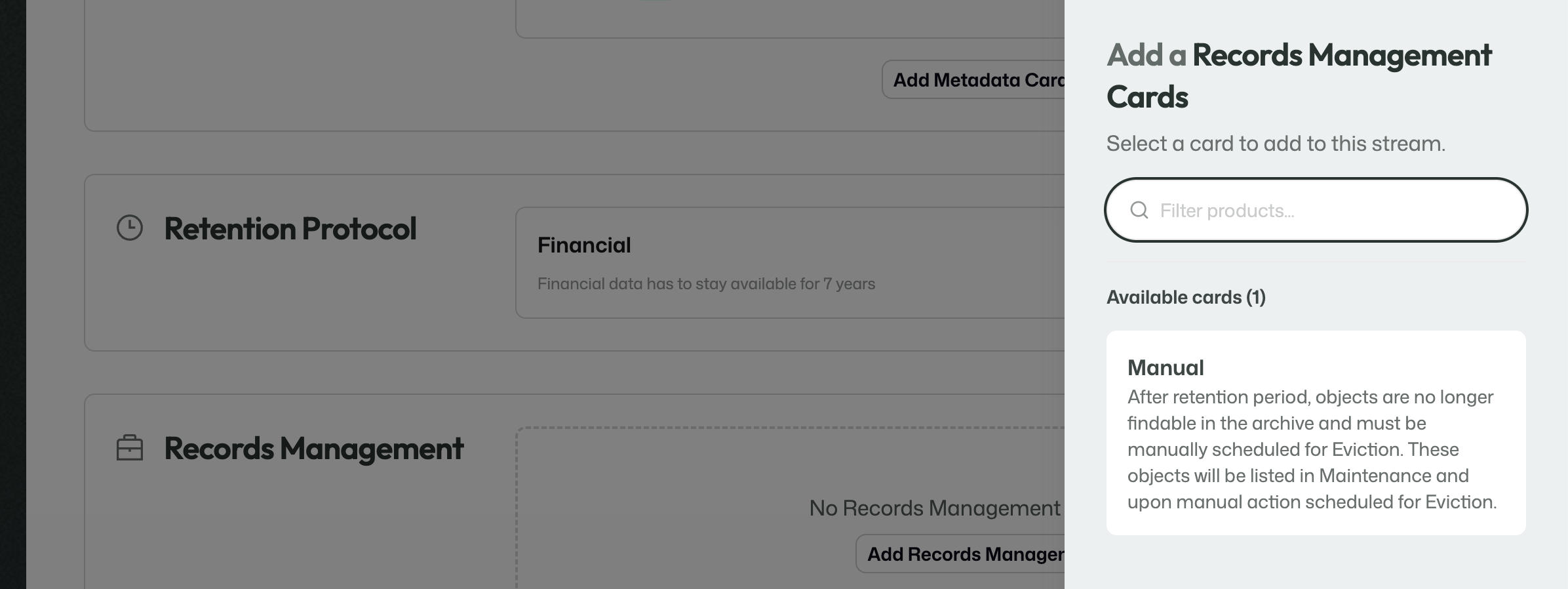Click the Manual card description paragraph
Viewport: 1568px width, 589px height.
[1312, 449]
